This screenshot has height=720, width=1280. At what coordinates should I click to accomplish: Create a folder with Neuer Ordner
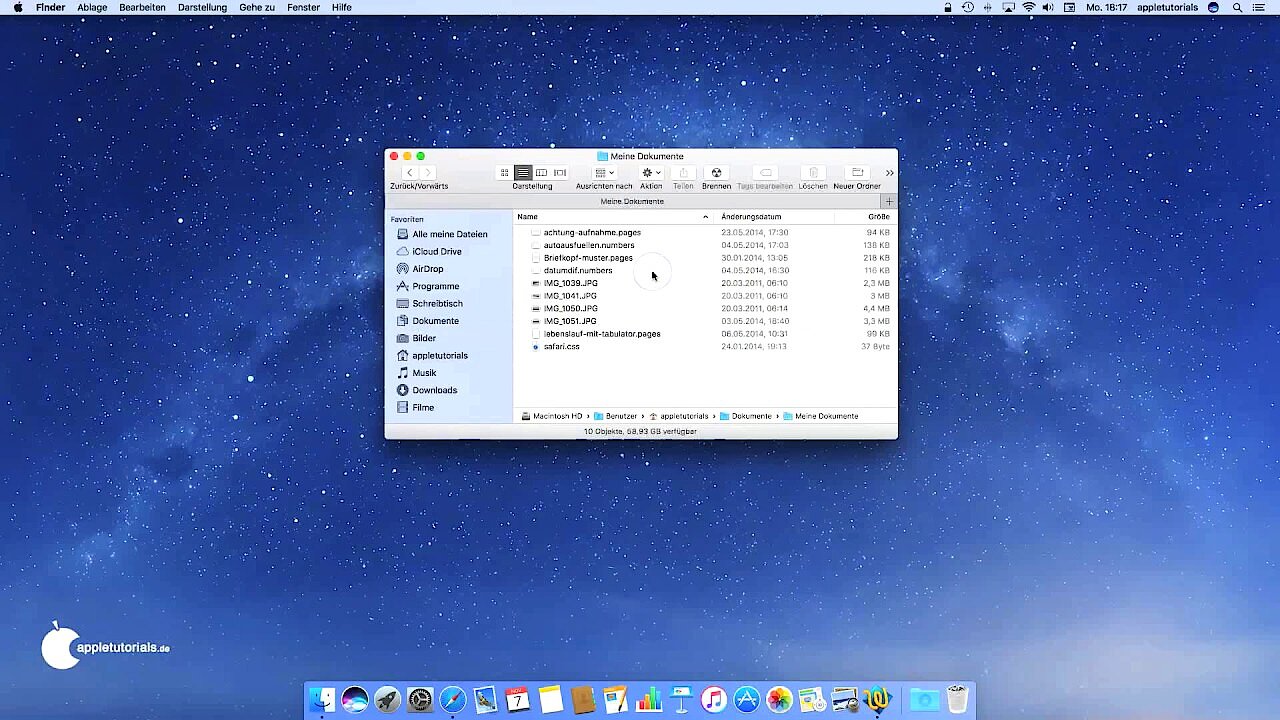point(857,173)
